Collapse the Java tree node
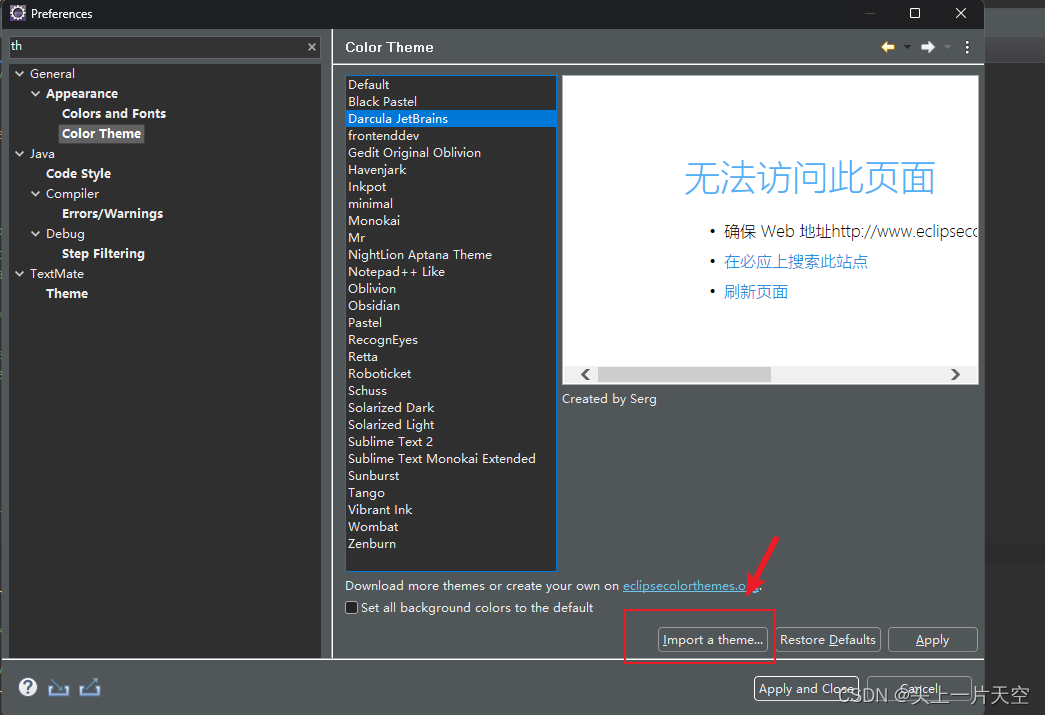Screen dimensions: 1045x715 19,154
